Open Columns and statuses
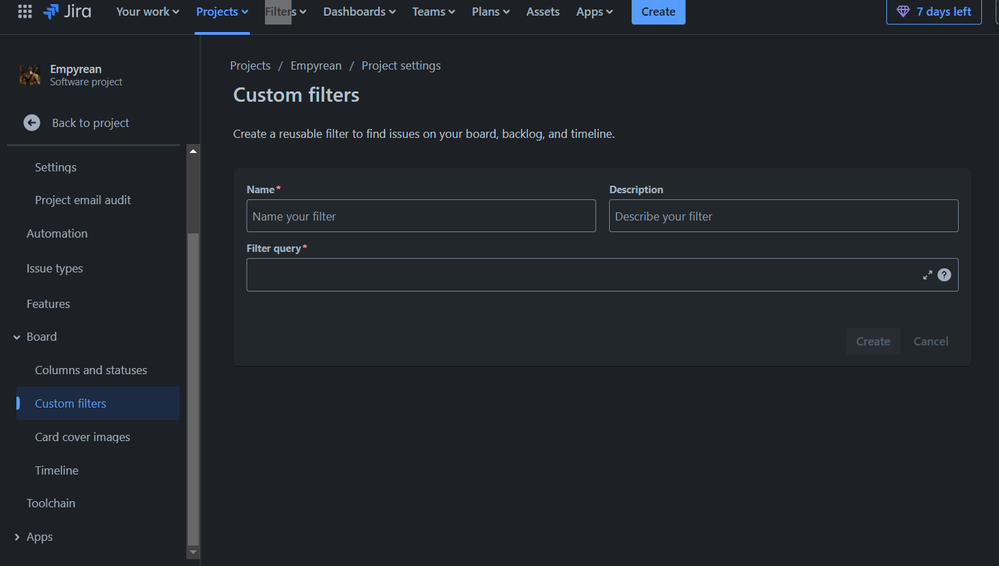 pos(90,370)
